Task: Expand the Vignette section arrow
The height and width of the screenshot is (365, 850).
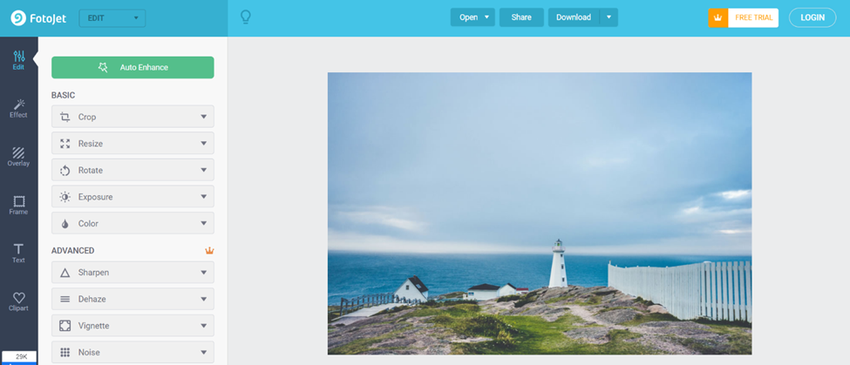Action: [x=204, y=325]
